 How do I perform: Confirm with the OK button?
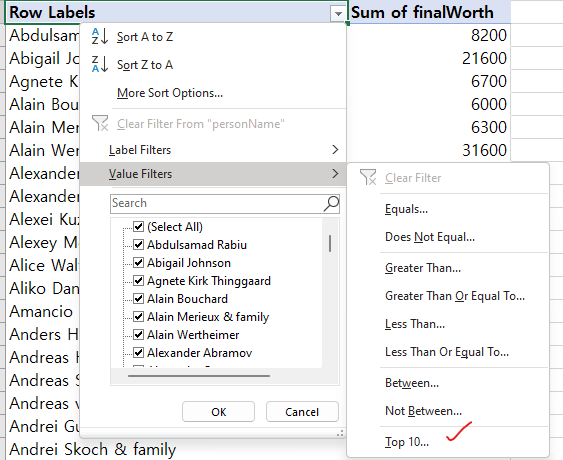(x=218, y=412)
